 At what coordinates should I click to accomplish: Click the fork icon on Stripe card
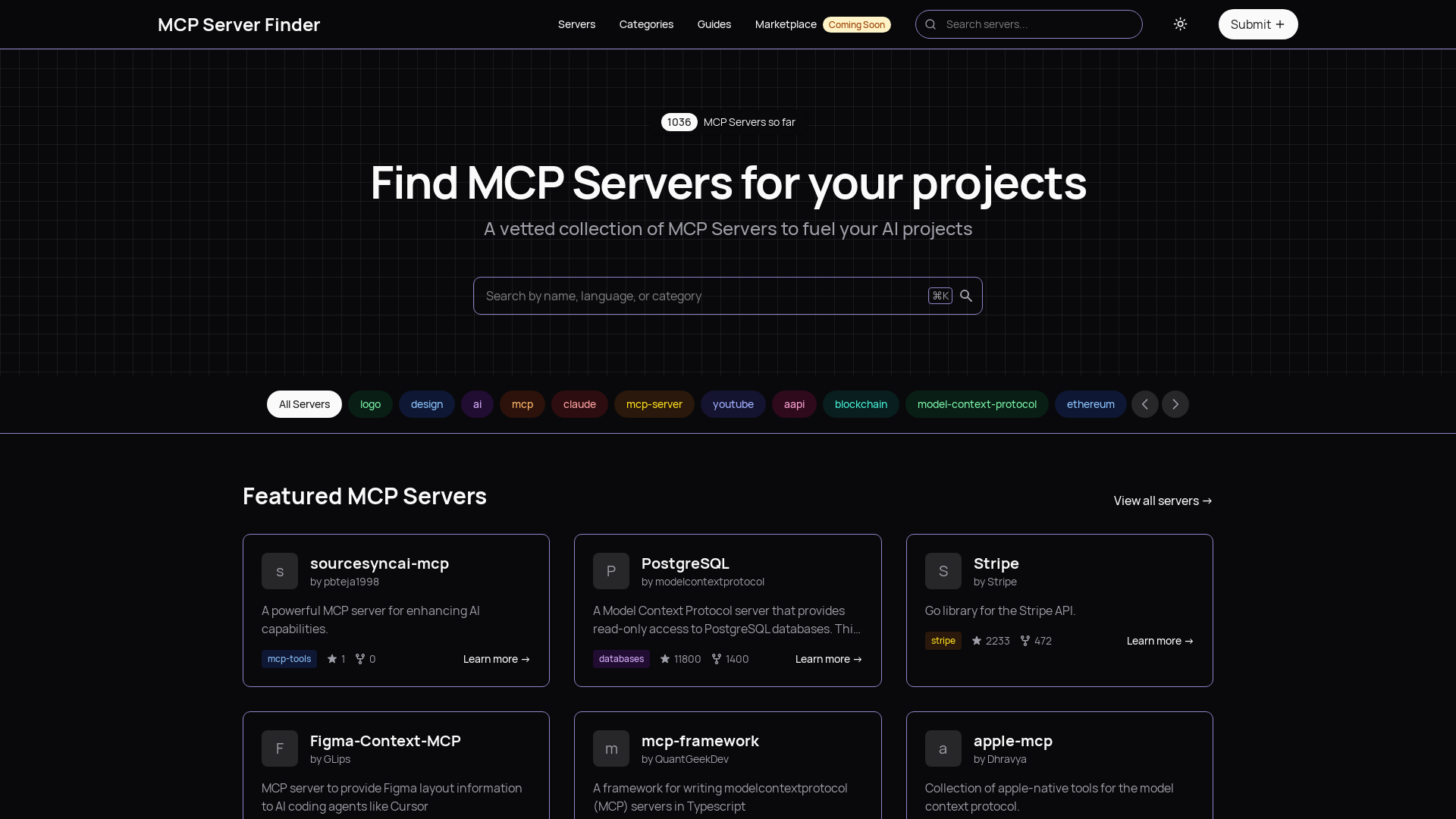(x=1025, y=641)
